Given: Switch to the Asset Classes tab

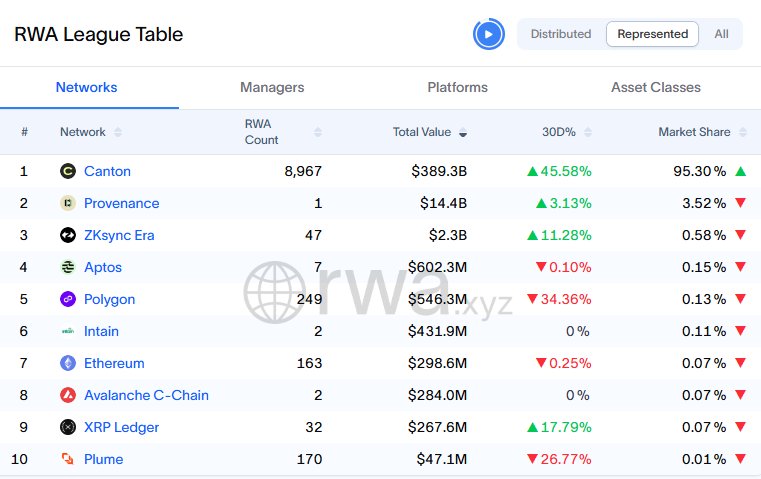Looking at the screenshot, I should coord(656,88).
